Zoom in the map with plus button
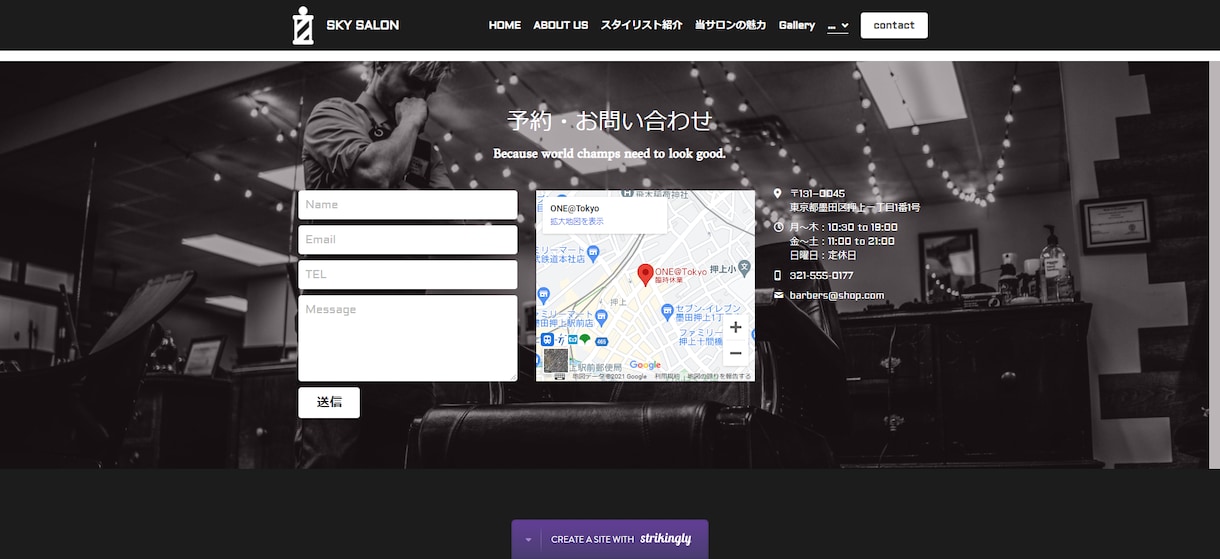Viewport: 1220px width, 559px height. point(735,327)
